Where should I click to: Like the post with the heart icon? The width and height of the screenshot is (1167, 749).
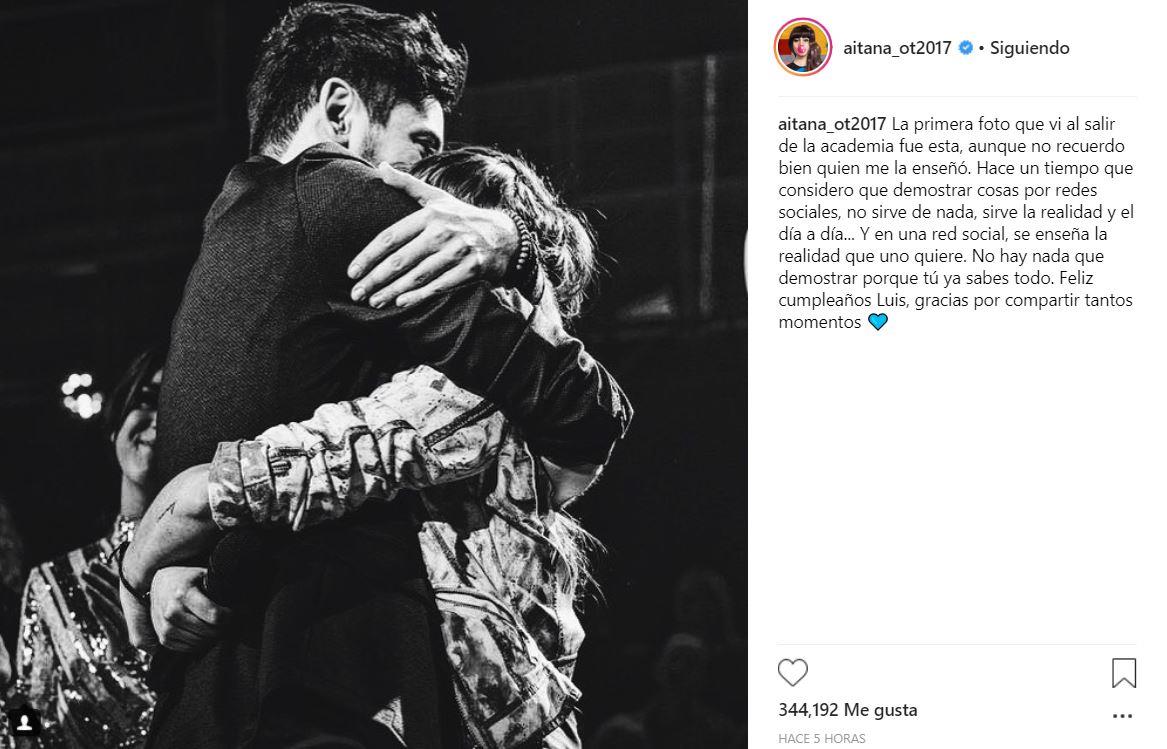pyautogui.click(x=793, y=672)
